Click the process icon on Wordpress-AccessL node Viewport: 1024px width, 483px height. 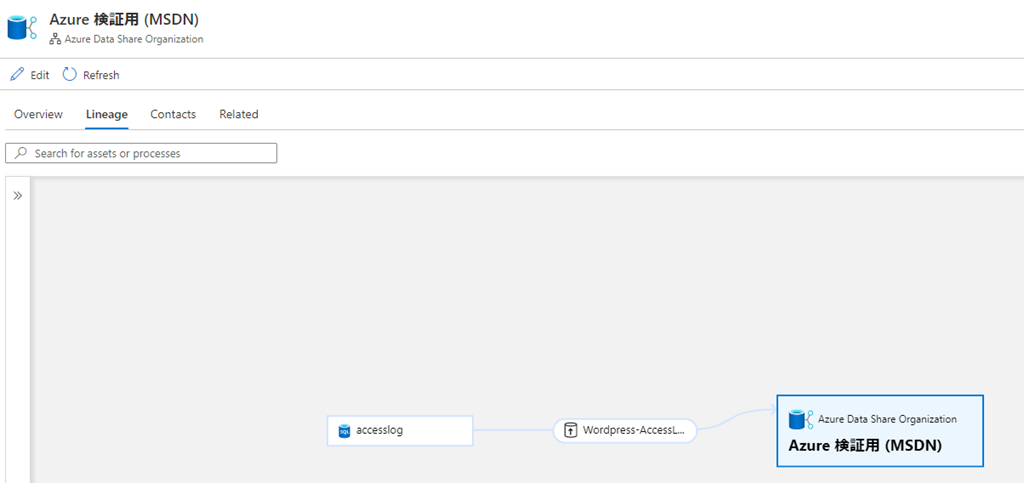point(570,431)
